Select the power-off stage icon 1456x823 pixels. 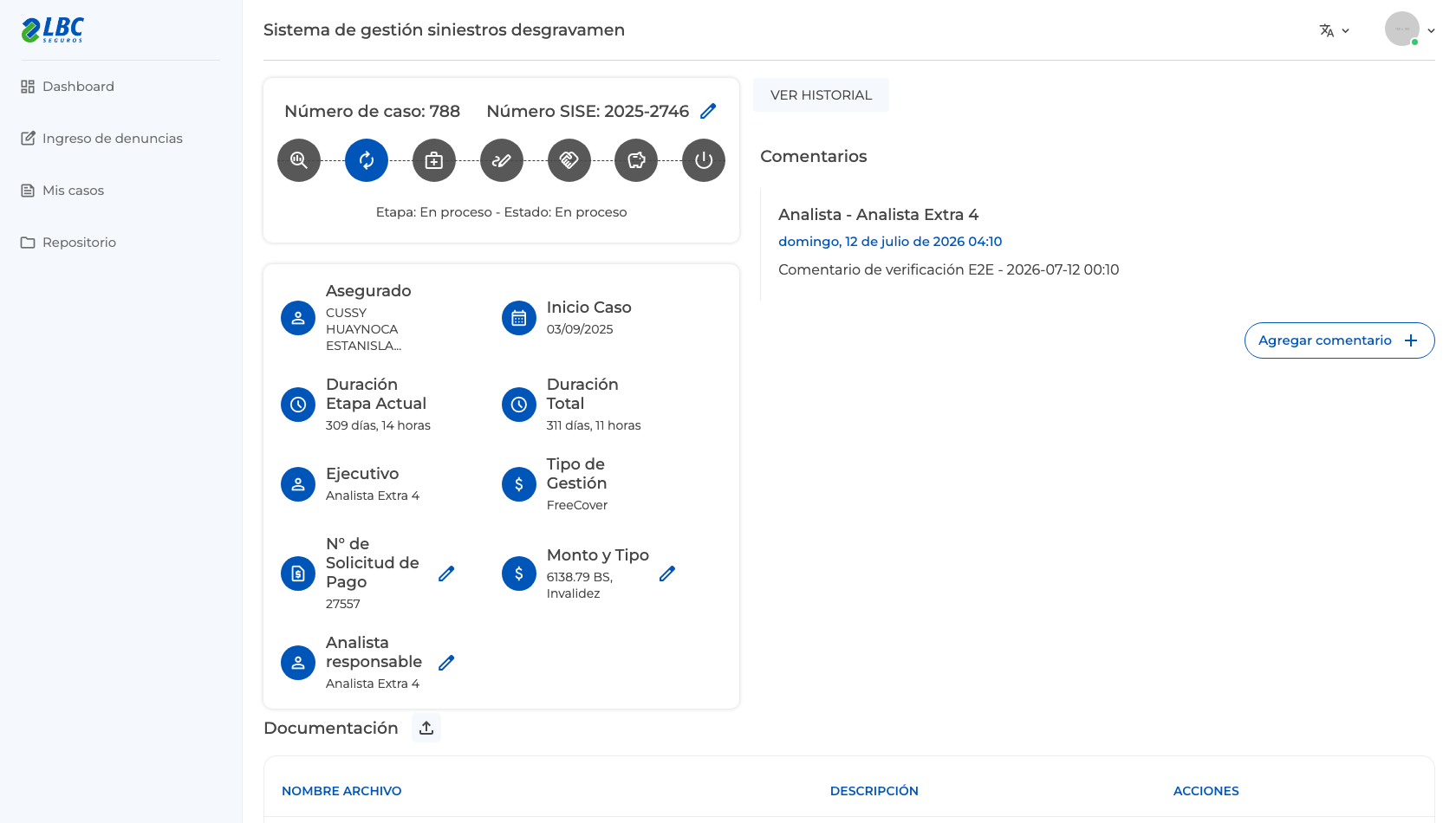(704, 160)
